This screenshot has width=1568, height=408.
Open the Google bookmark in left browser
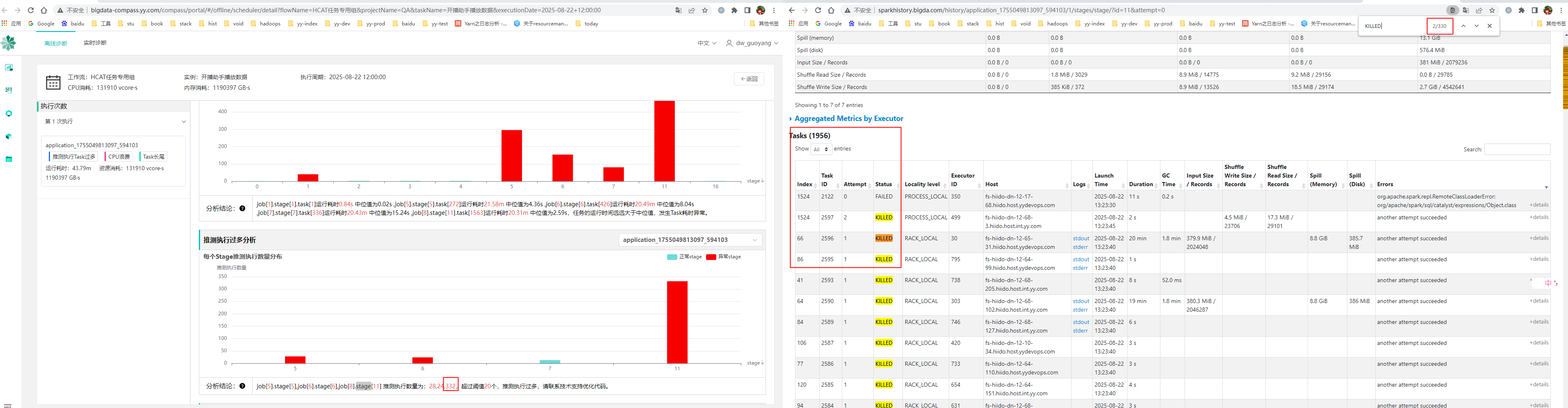[41, 24]
